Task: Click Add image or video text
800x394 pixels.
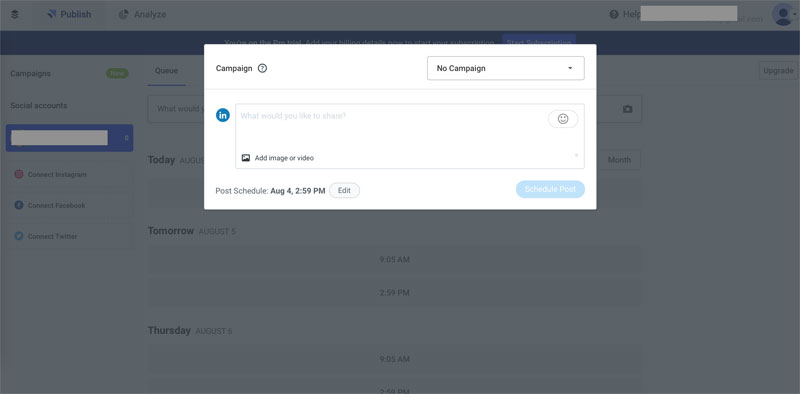Action: [x=284, y=158]
